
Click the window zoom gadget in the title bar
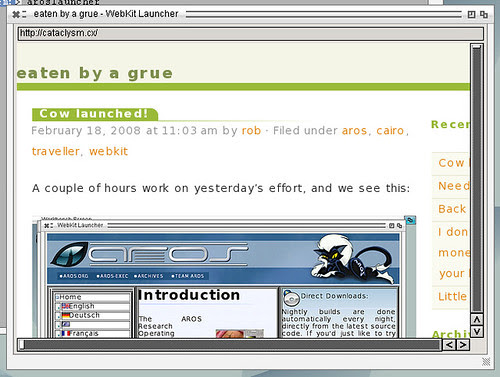coord(471,14)
